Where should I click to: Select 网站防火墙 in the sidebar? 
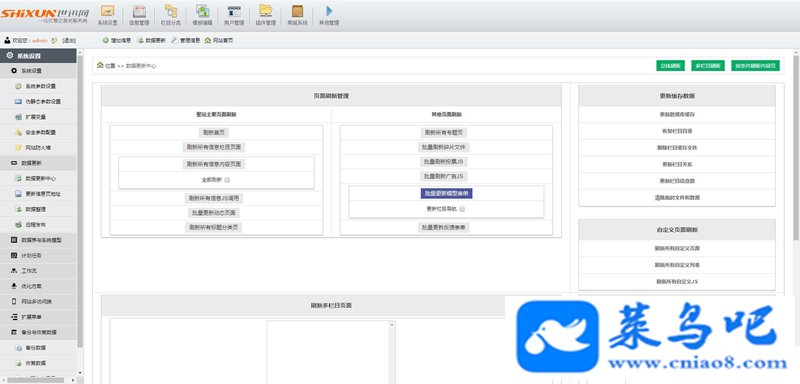click(x=38, y=148)
